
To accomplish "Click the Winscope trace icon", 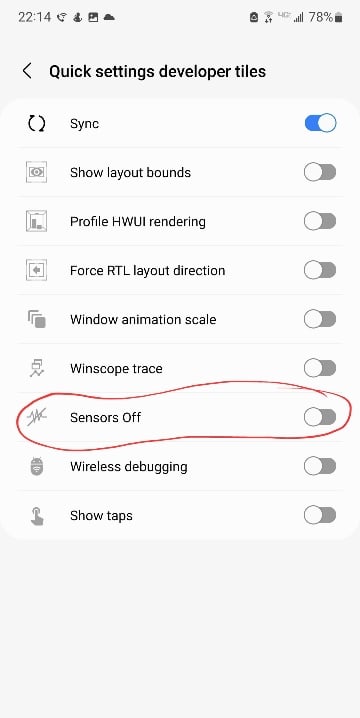I will coord(36,368).
